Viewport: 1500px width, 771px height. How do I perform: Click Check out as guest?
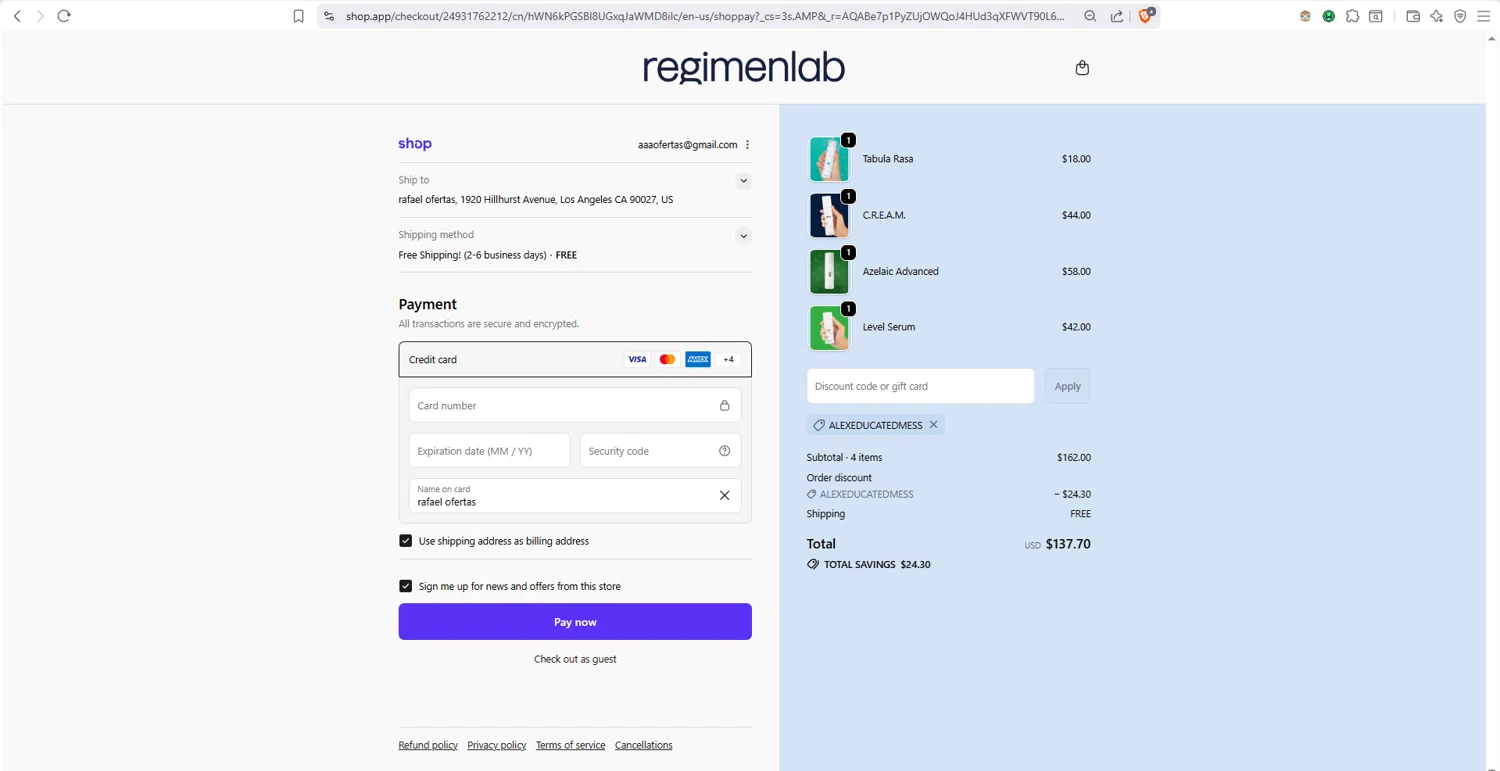point(575,659)
